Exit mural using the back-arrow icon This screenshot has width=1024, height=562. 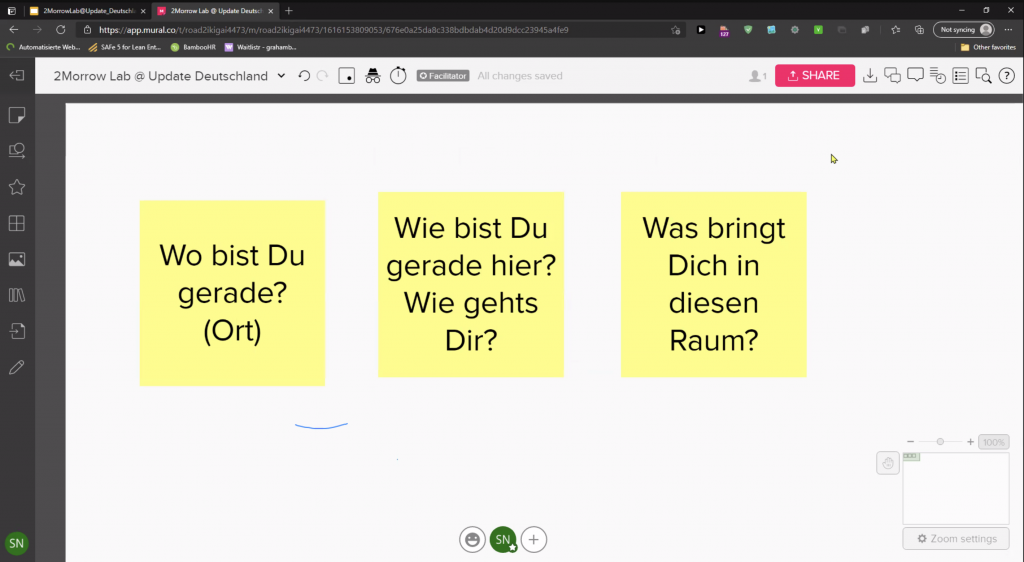(x=17, y=76)
